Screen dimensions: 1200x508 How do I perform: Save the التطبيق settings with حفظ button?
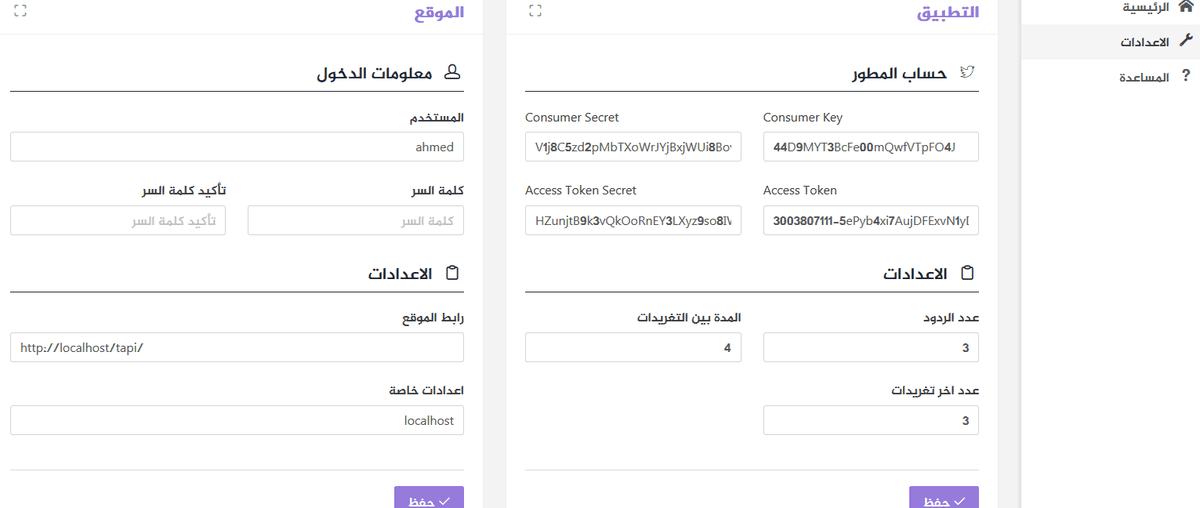[943, 498]
